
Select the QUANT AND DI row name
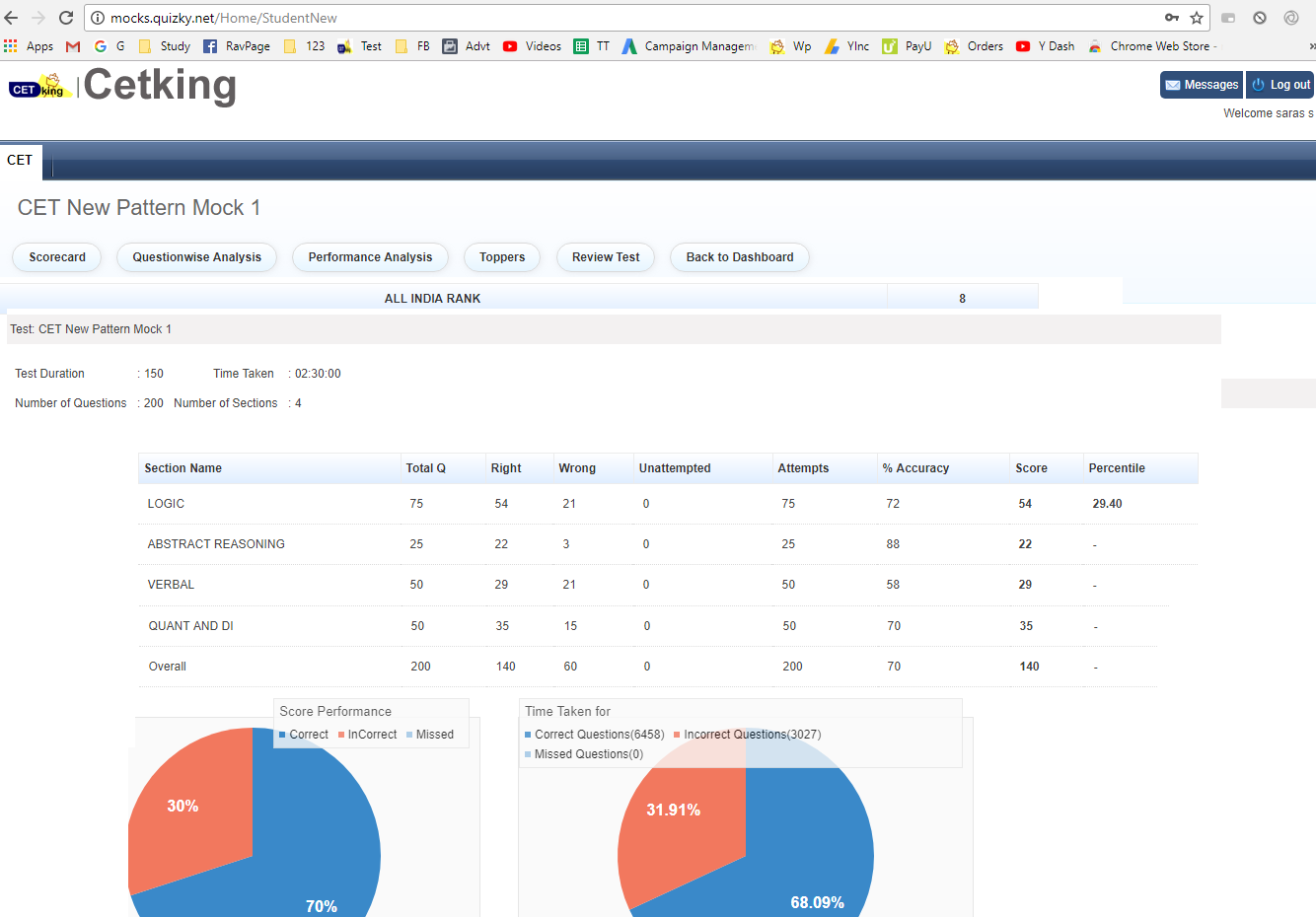190,626
